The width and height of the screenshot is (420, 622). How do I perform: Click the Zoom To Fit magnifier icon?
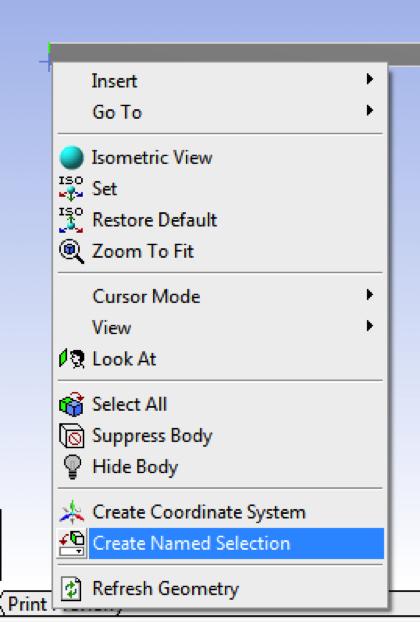coord(71,251)
